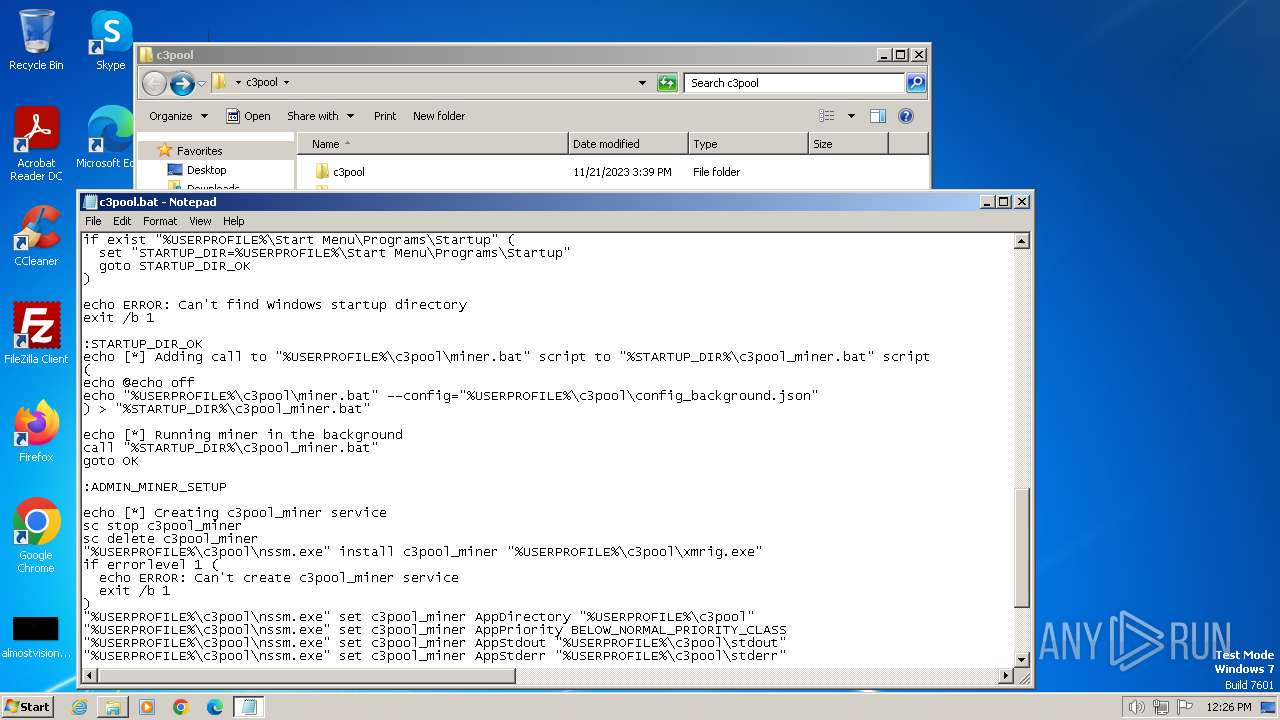Launch Firefox from the desktop
This screenshot has width=1280, height=720.
[x=36, y=432]
